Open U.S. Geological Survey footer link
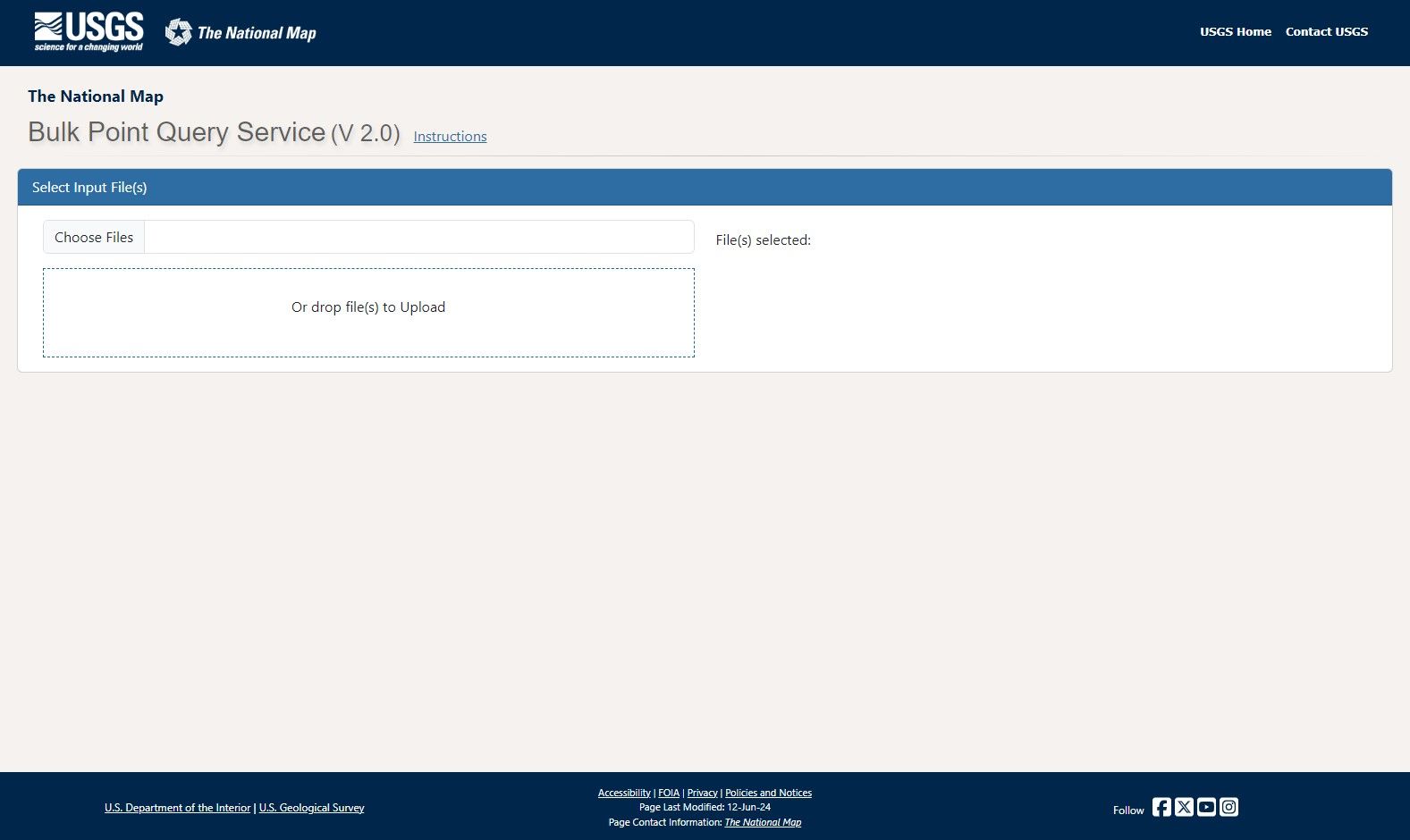Screen dimensions: 1410x840 click(312, 808)
